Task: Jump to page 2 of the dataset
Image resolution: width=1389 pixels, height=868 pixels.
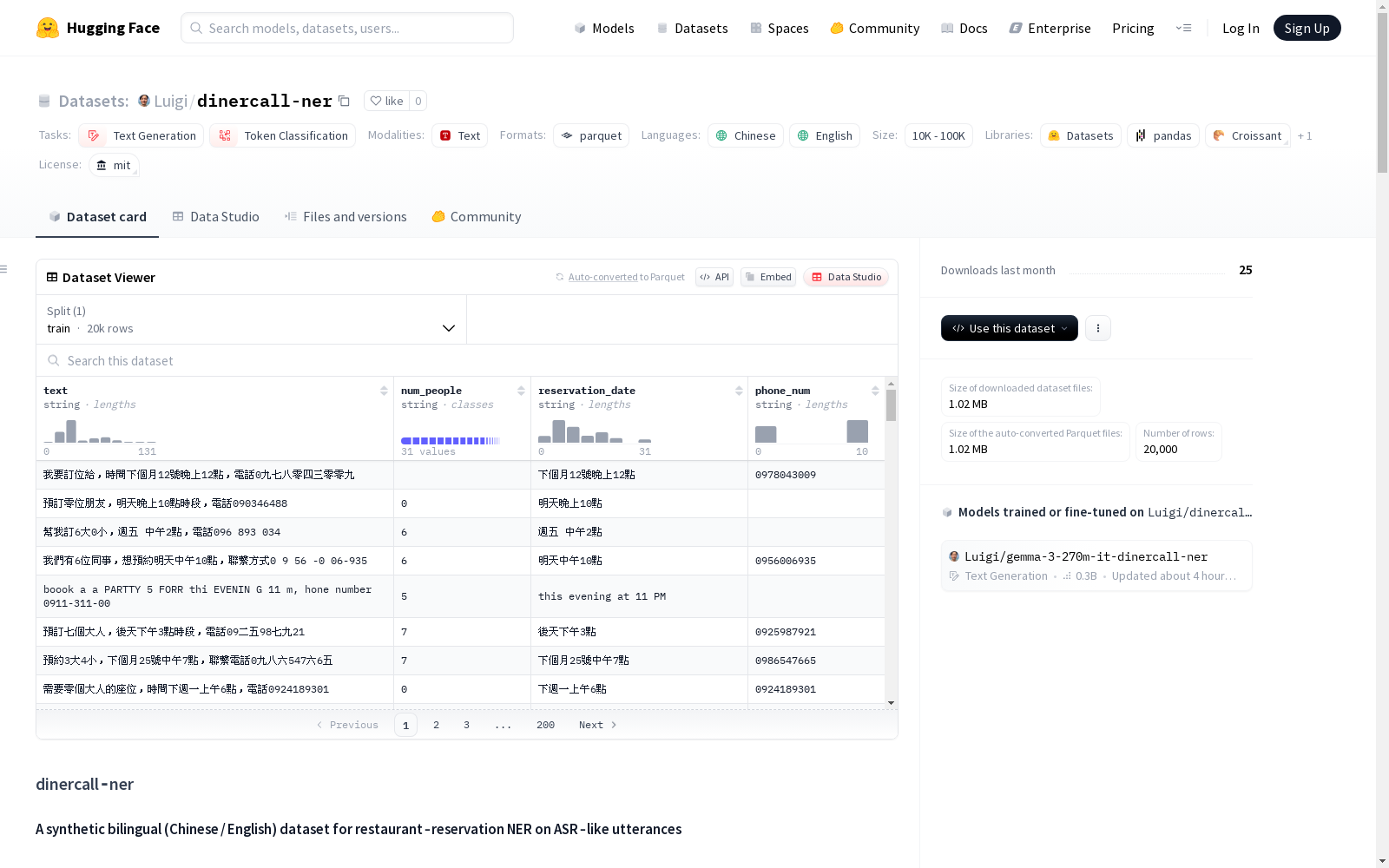Action: pyautogui.click(x=436, y=725)
